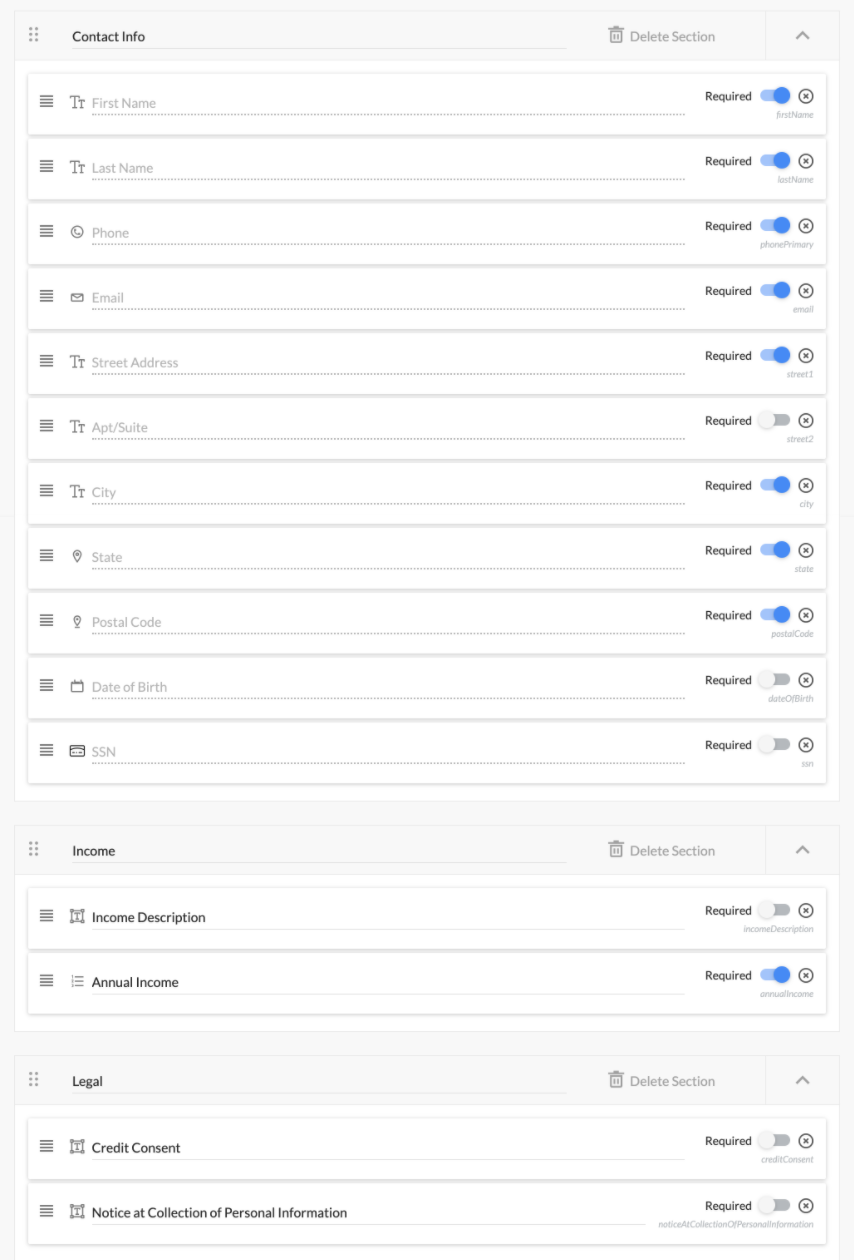Click the Credit Consent text-block icon

pos(77,1147)
